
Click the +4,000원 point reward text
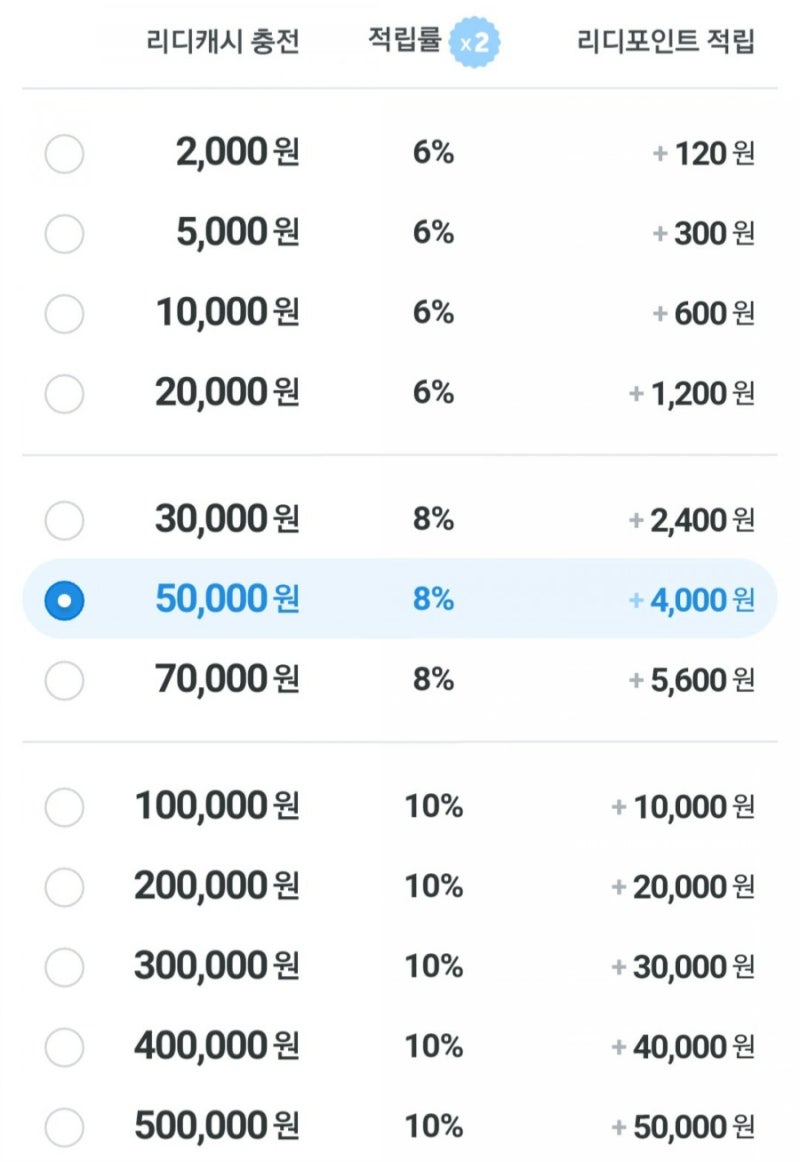(x=692, y=600)
